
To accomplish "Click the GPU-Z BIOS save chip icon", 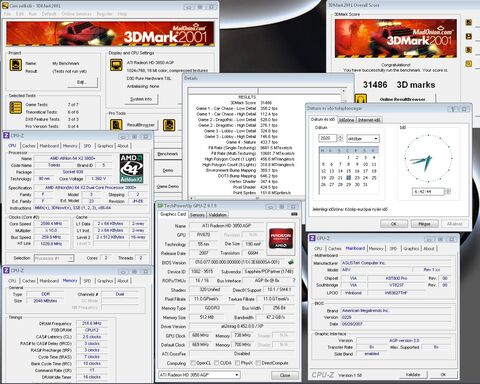I will [x=291, y=262].
